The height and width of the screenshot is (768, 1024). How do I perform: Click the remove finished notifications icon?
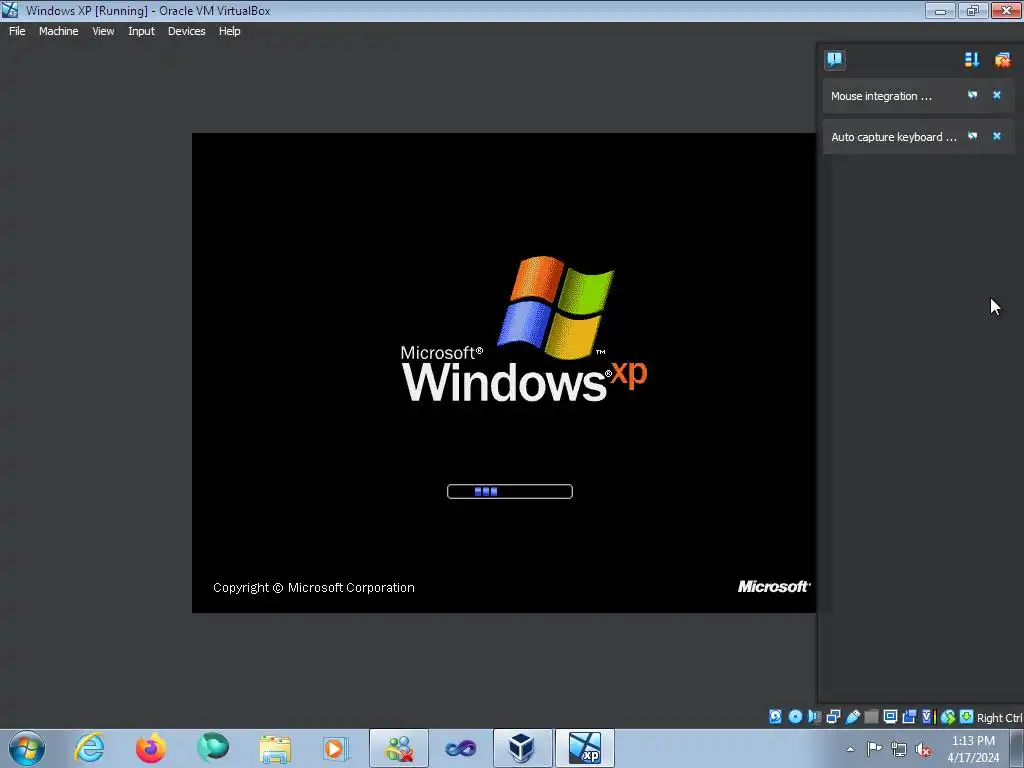(x=1002, y=60)
